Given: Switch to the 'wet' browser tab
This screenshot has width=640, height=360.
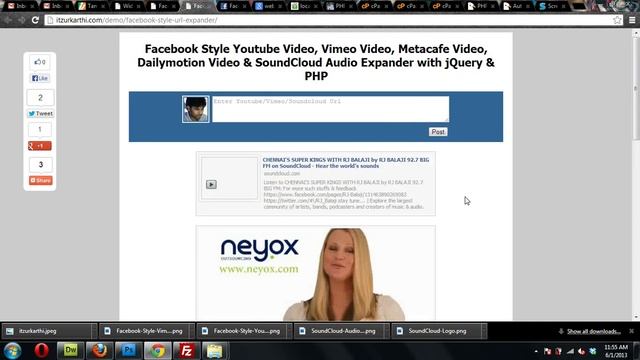Looking at the screenshot, I should 269,6.
